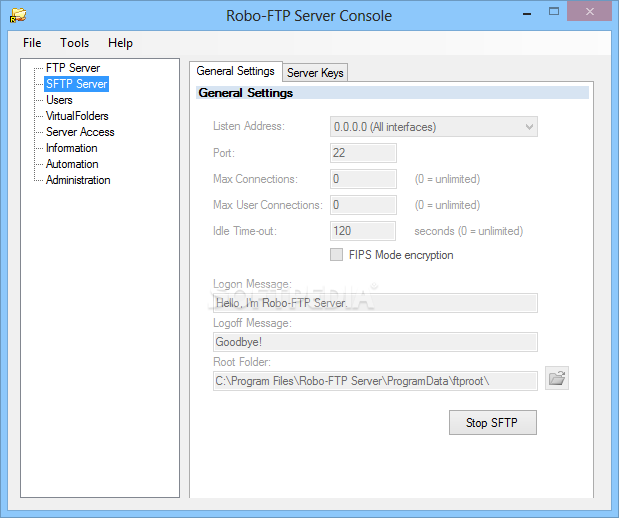This screenshot has height=518, width=619.
Task: Click the Robo-FTP app icon in title bar
Action: tap(18, 15)
